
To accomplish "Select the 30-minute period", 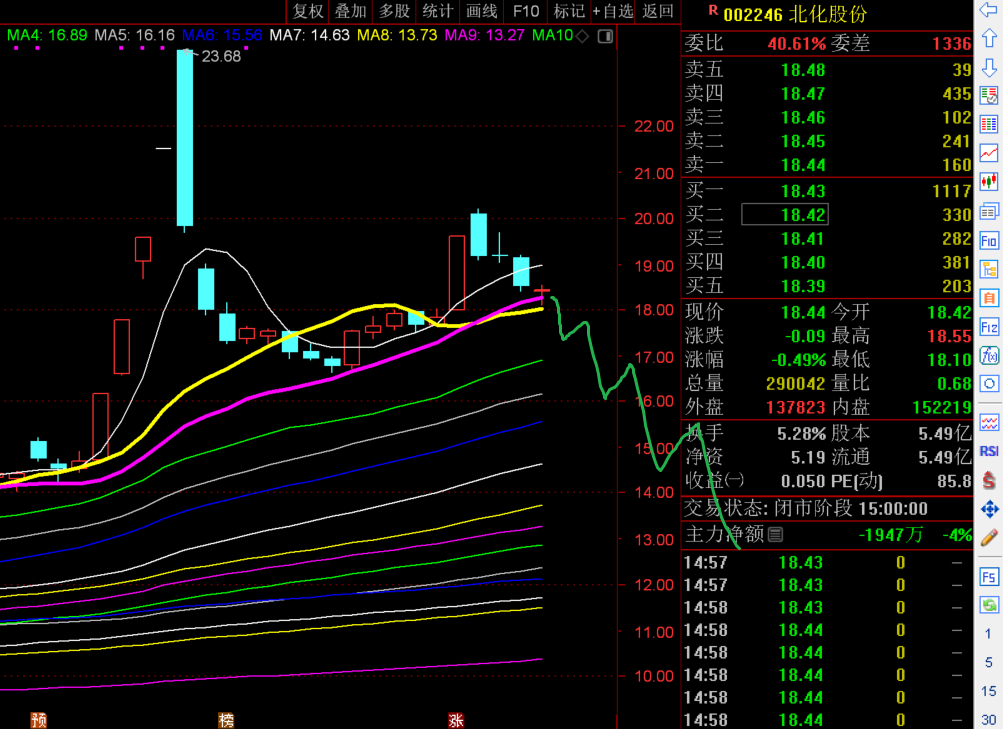I will tap(988, 719).
